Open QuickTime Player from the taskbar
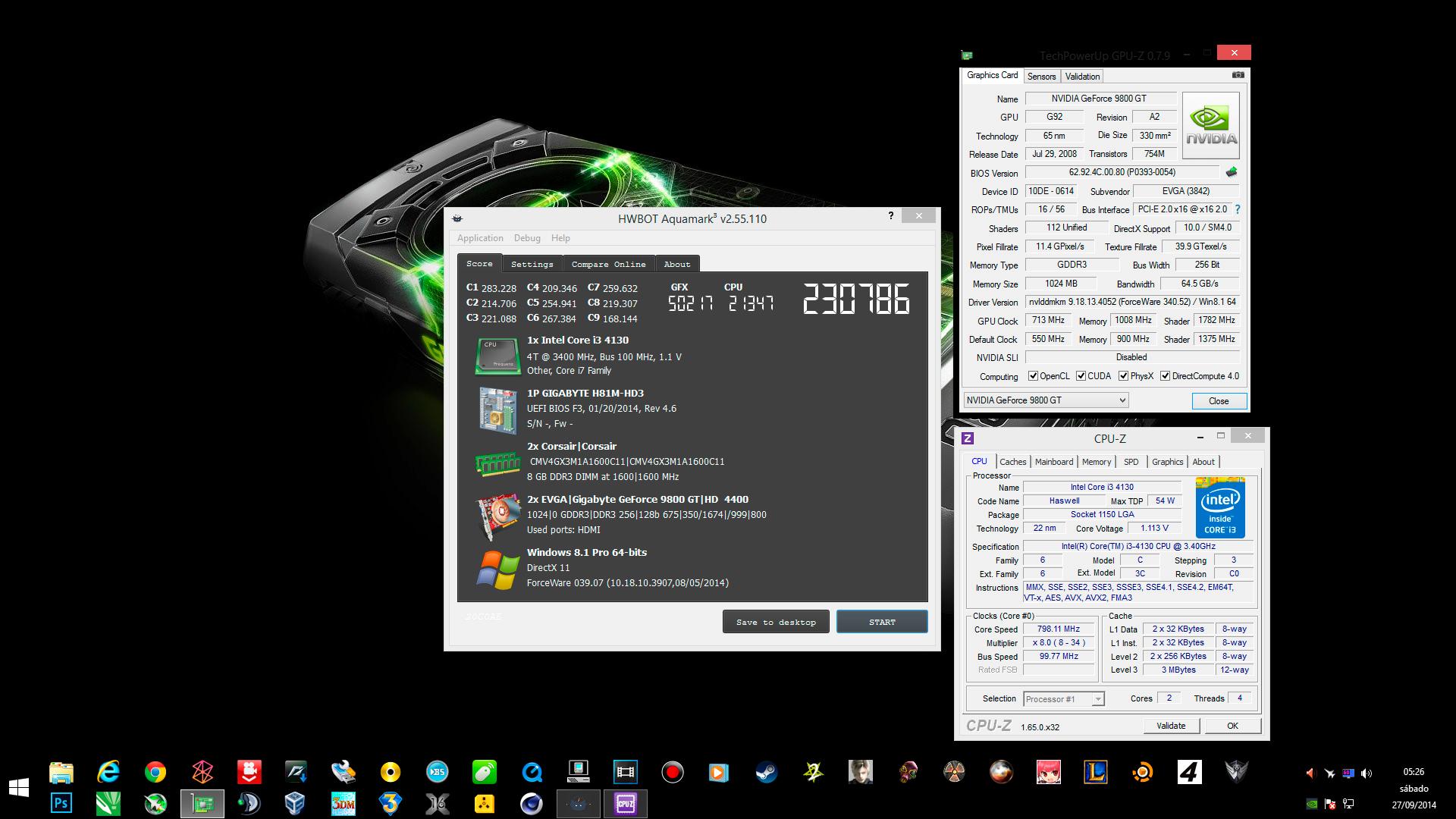The image size is (1456, 819). pos(532,772)
